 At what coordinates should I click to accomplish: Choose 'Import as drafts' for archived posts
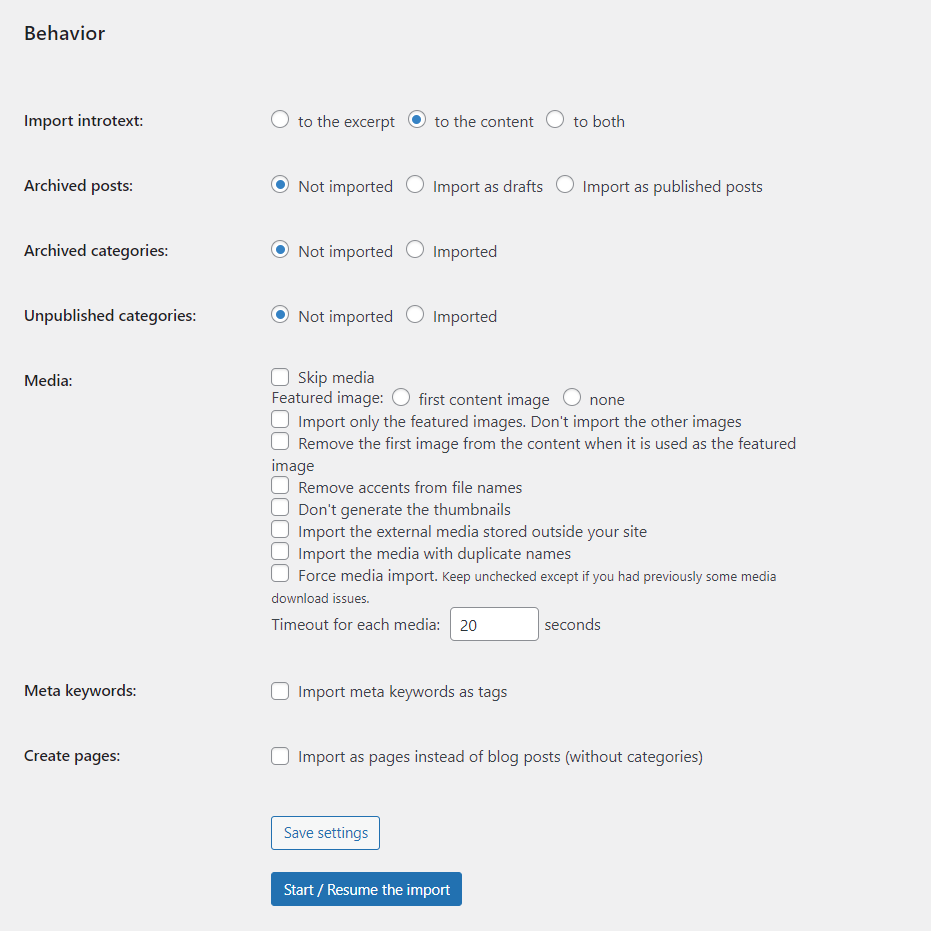point(415,185)
